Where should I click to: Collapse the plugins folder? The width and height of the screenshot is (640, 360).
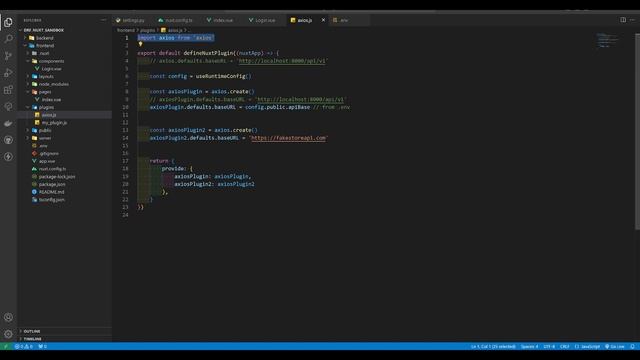point(46,107)
